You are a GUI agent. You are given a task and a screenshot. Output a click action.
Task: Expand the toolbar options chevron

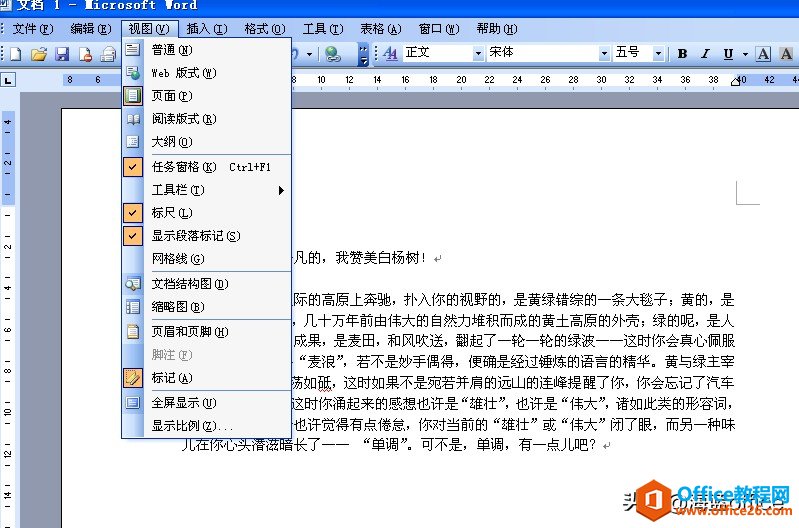coord(363,54)
